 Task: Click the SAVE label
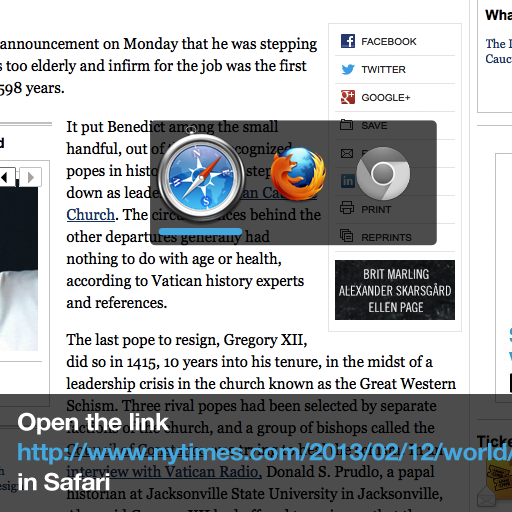tap(374, 126)
